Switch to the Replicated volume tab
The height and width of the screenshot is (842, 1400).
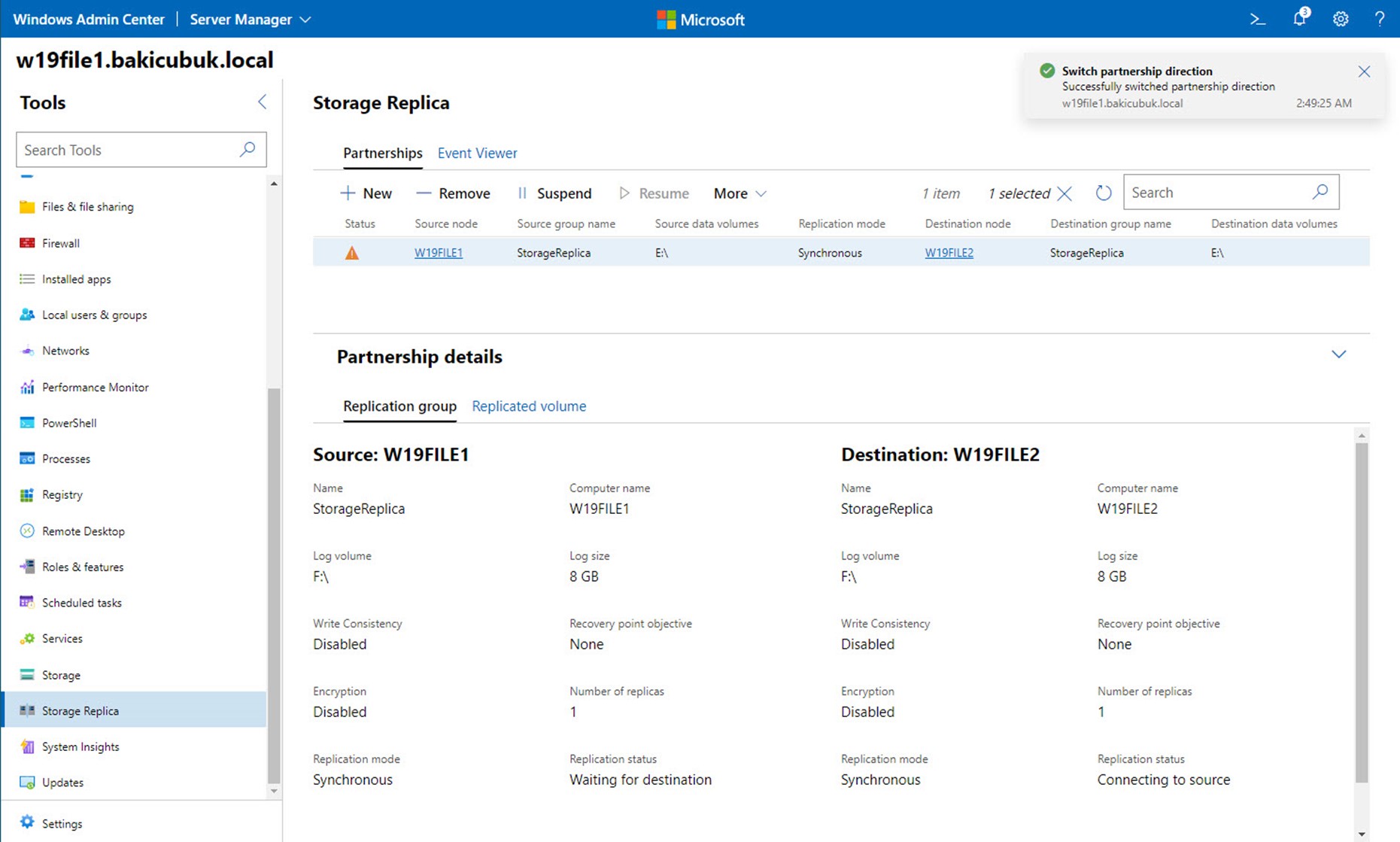(529, 406)
